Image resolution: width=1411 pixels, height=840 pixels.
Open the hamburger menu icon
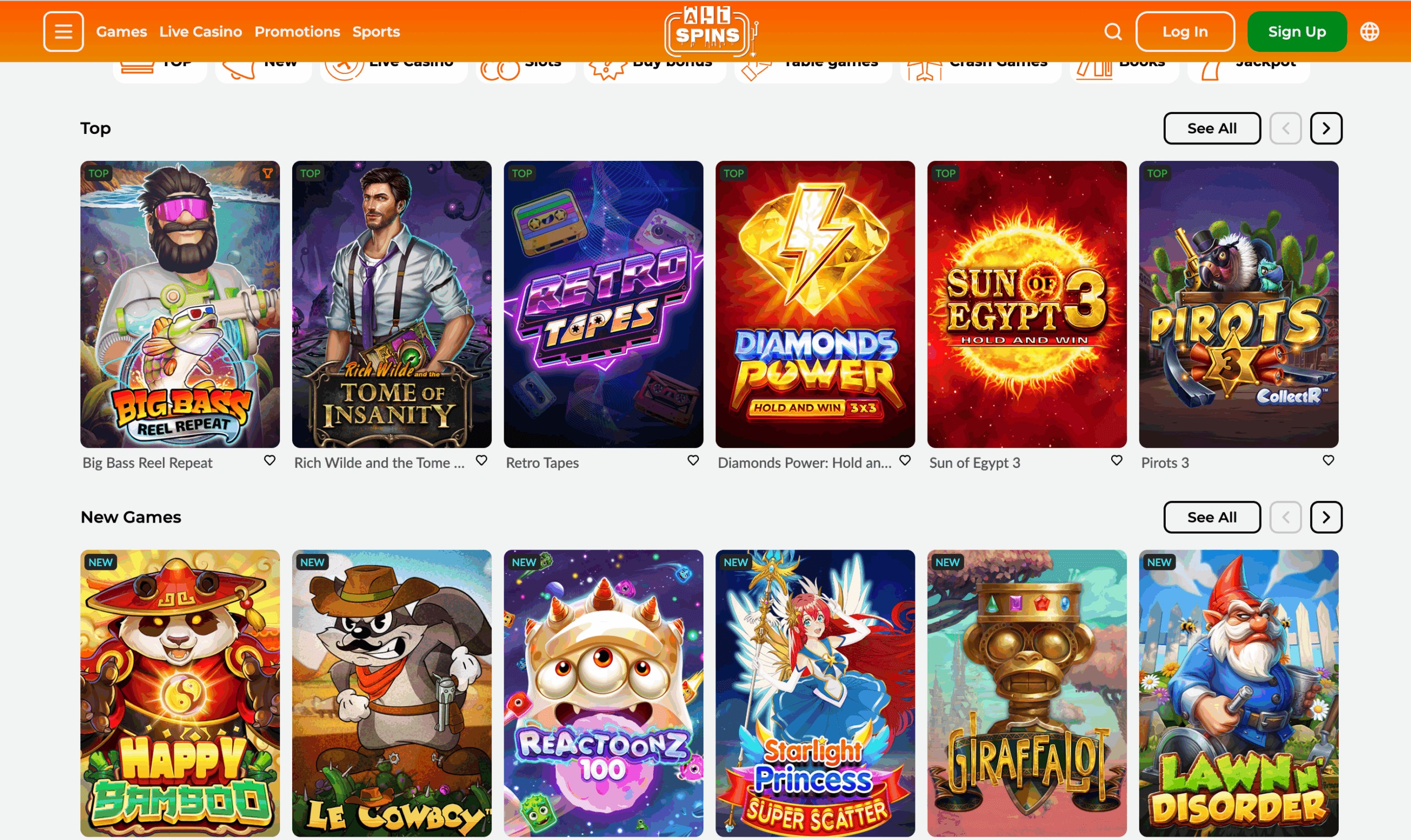pos(63,32)
